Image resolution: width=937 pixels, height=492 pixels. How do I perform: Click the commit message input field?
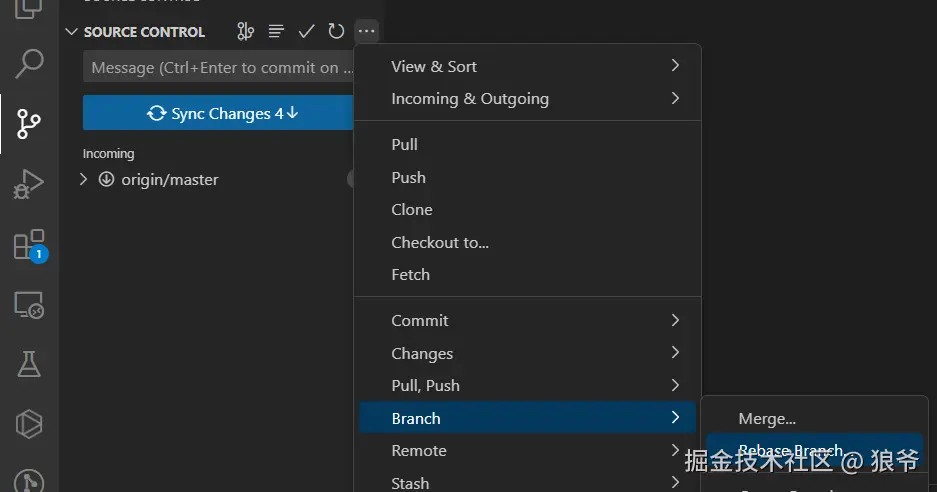[x=220, y=68]
